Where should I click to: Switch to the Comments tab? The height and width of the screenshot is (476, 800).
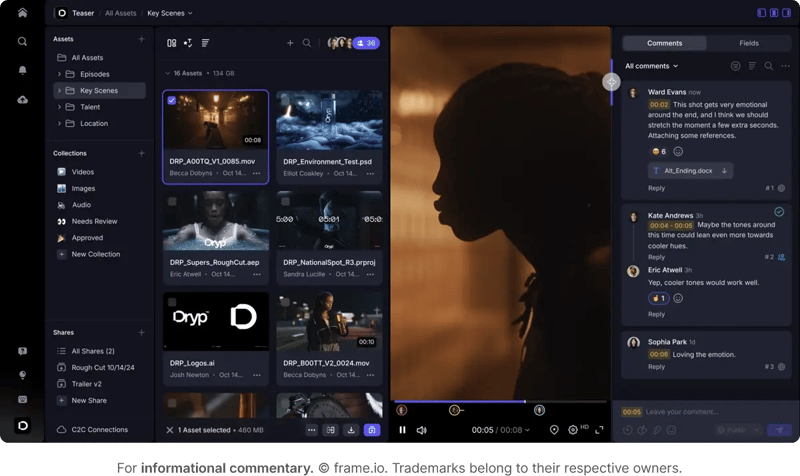664,43
